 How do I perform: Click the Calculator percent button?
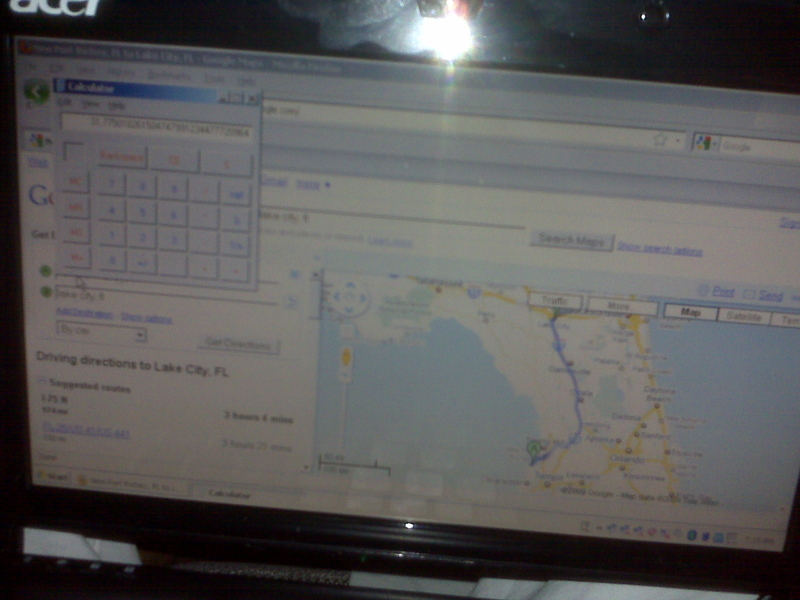click(x=236, y=219)
